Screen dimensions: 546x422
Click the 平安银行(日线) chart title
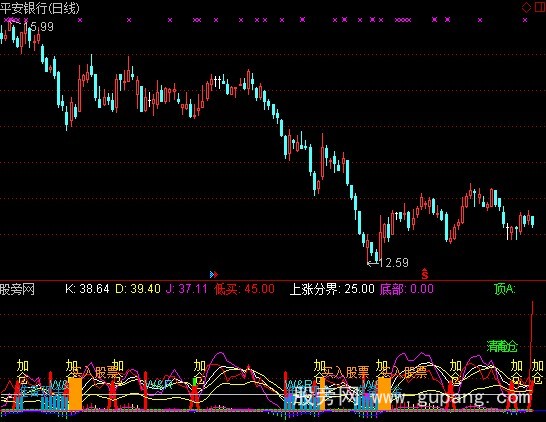(40, 8)
